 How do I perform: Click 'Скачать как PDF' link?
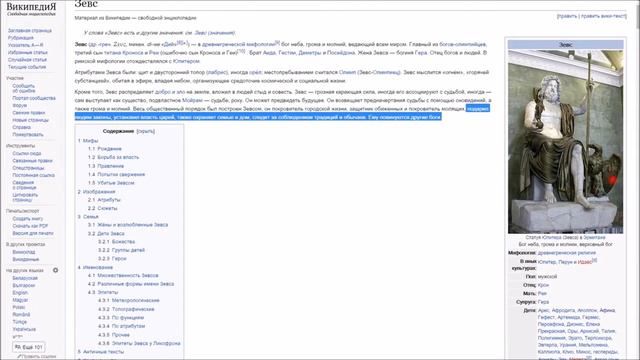pos(30,226)
